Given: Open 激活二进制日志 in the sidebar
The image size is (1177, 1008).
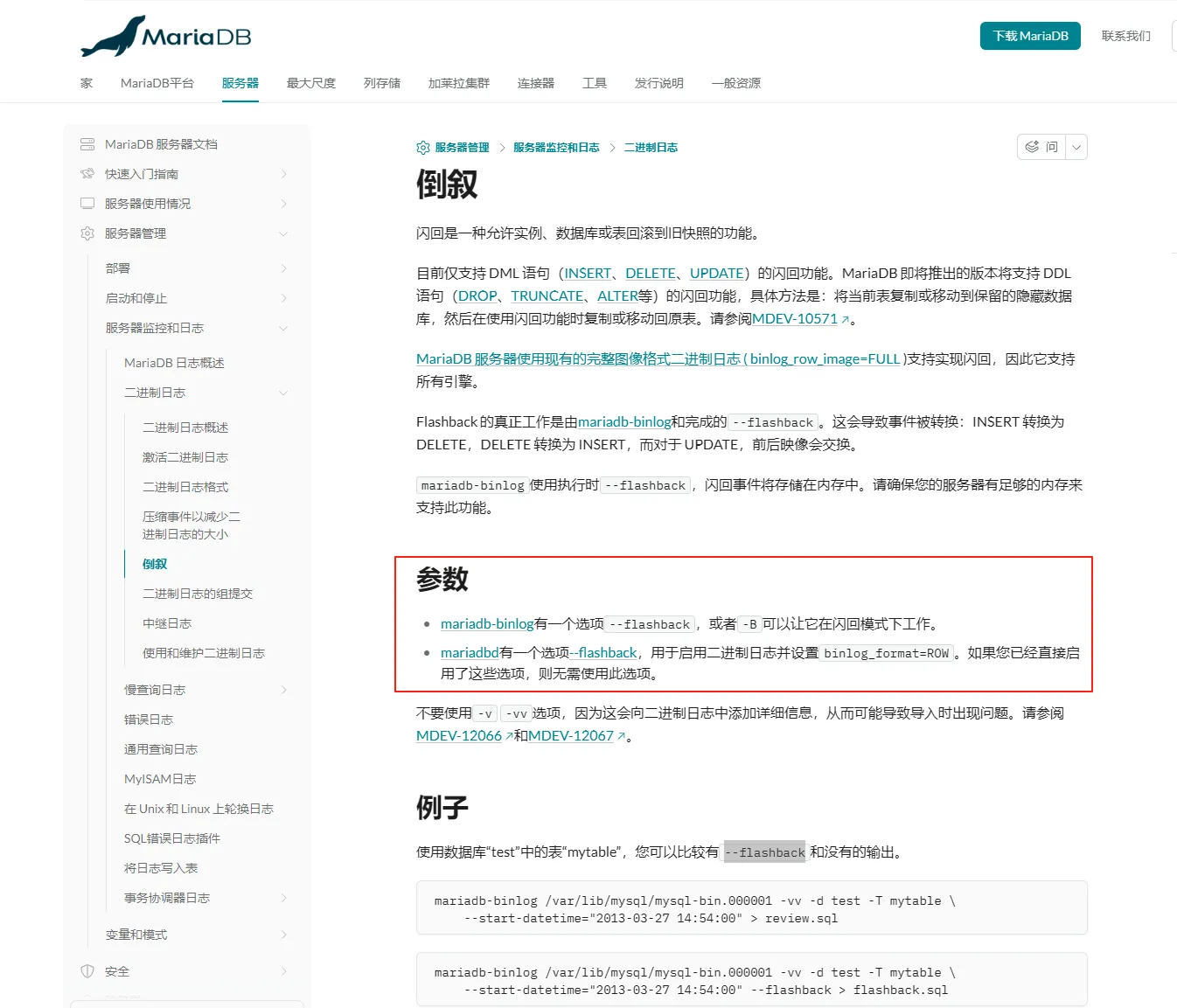Looking at the screenshot, I should 185,457.
